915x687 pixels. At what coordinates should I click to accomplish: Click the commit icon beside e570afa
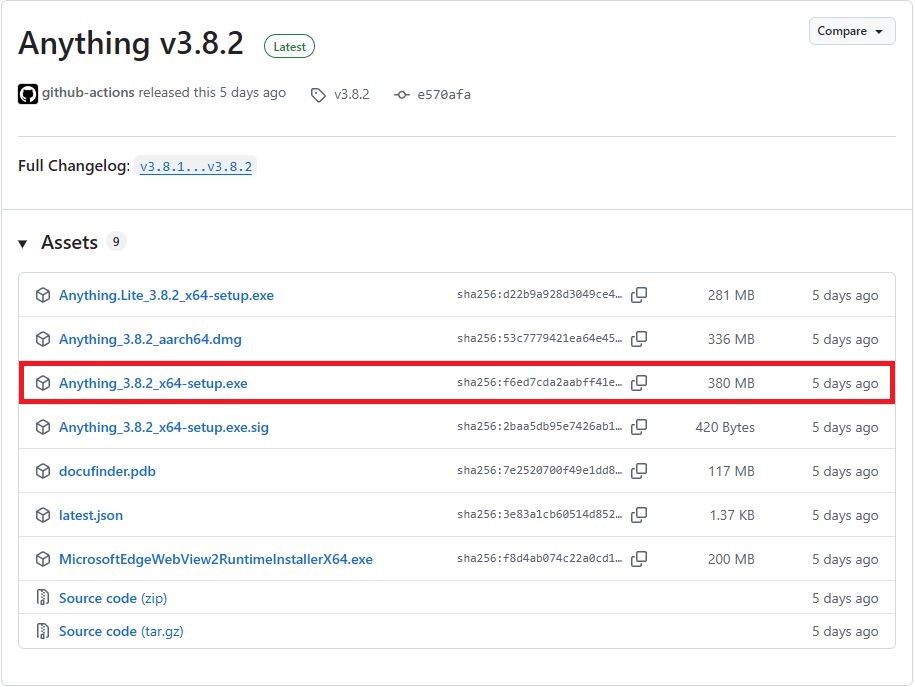click(x=401, y=95)
